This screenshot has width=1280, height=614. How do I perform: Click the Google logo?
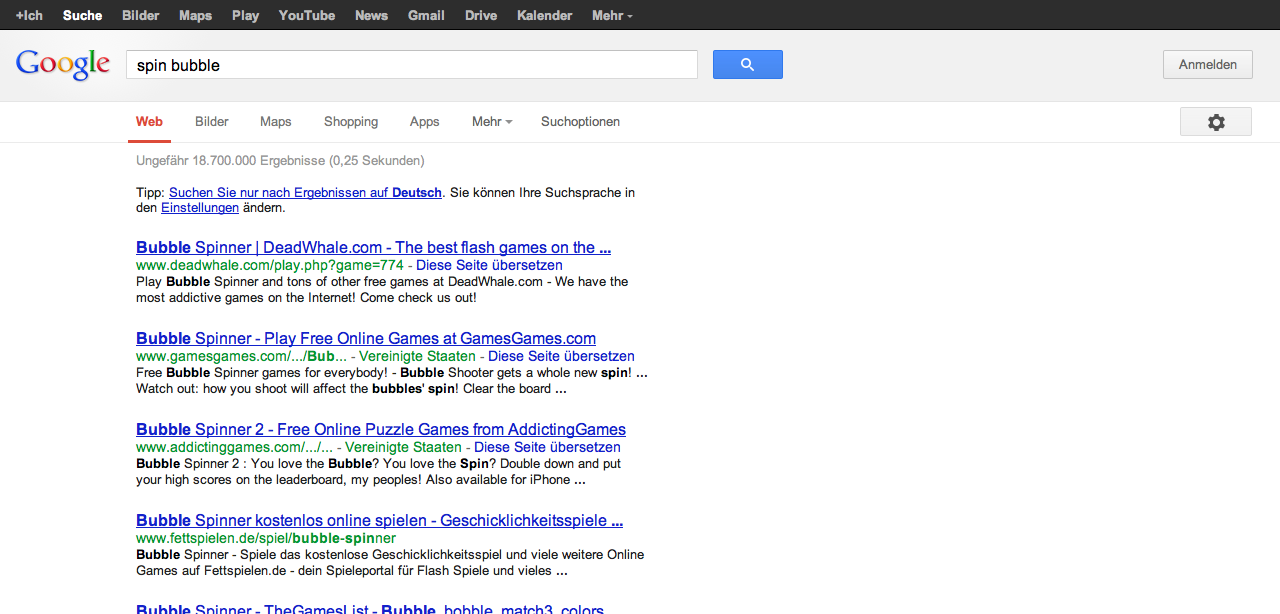click(x=62, y=65)
